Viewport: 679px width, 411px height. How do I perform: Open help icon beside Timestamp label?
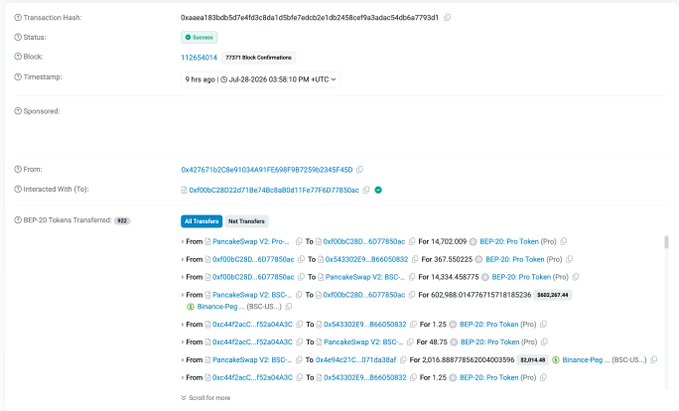point(18,77)
